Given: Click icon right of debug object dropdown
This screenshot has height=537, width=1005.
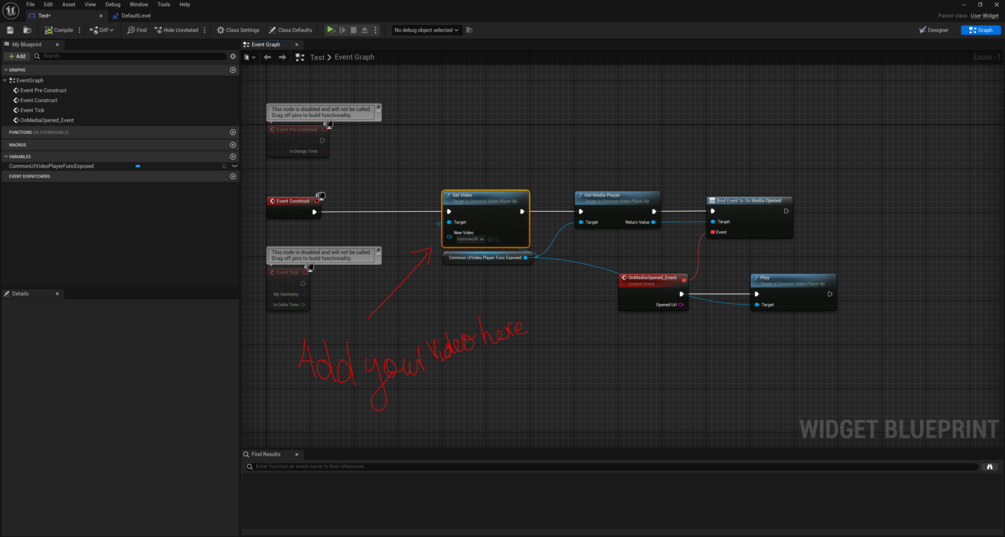Looking at the screenshot, I should tap(469, 30).
